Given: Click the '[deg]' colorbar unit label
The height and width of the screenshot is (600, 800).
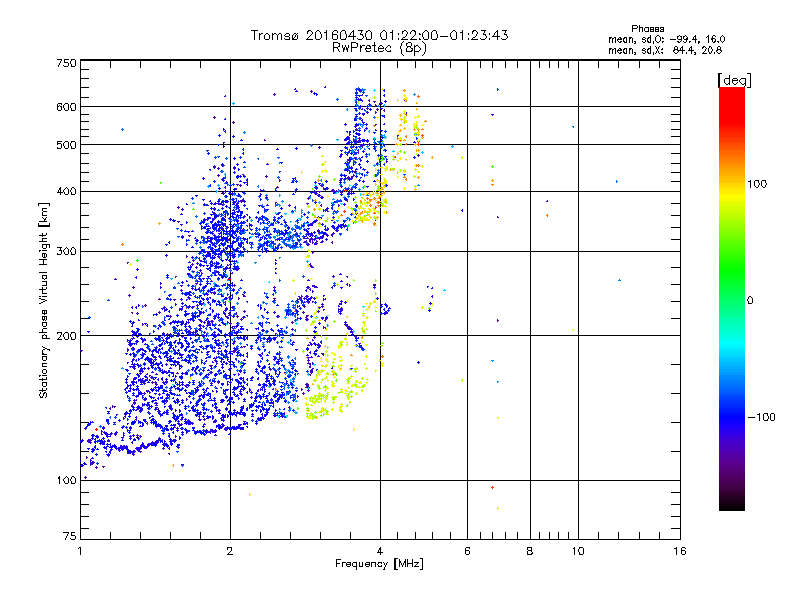Looking at the screenshot, I should [x=734, y=80].
